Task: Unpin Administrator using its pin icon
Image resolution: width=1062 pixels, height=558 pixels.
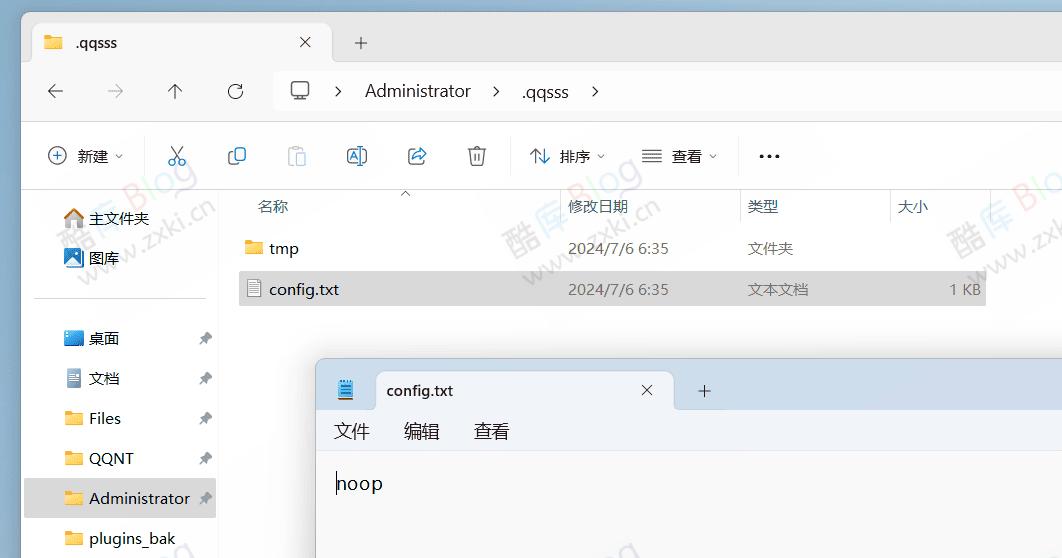Action: click(x=205, y=498)
